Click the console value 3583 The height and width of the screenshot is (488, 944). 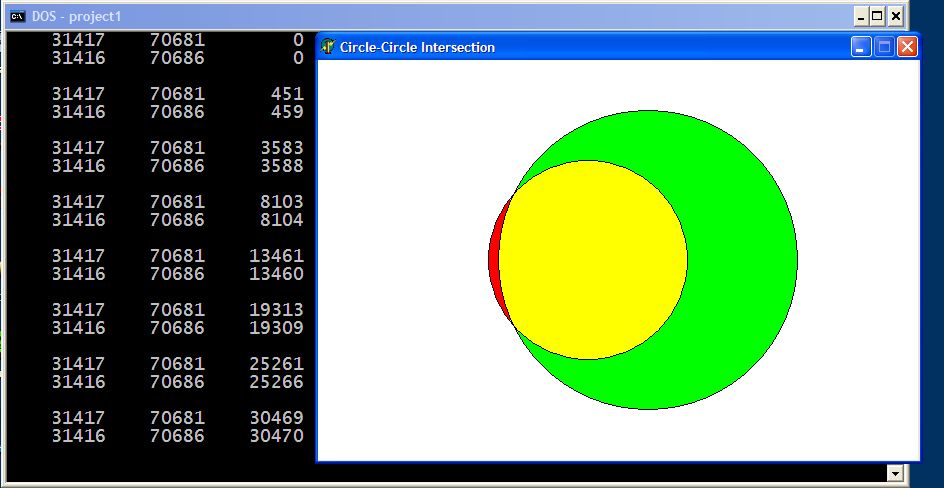pyautogui.click(x=280, y=148)
